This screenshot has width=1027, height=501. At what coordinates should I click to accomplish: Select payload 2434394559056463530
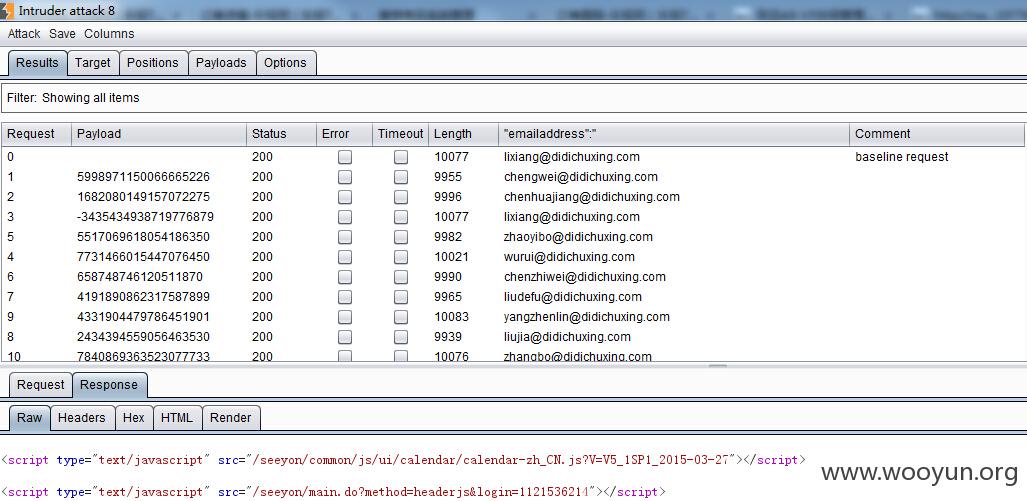(143, 337)
